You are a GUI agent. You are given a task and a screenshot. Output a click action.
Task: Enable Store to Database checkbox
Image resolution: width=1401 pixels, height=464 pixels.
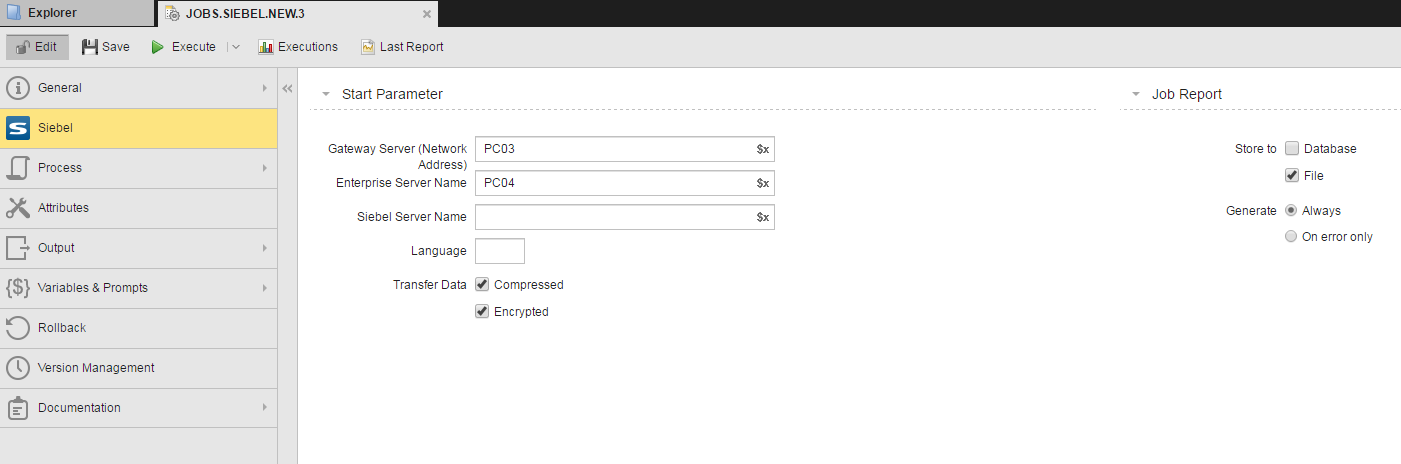[1292, 149]
